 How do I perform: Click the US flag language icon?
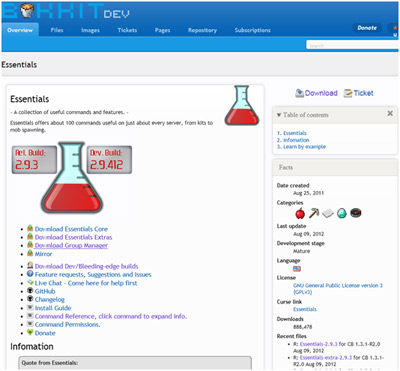pyautogui.click(x=297, y=268)
